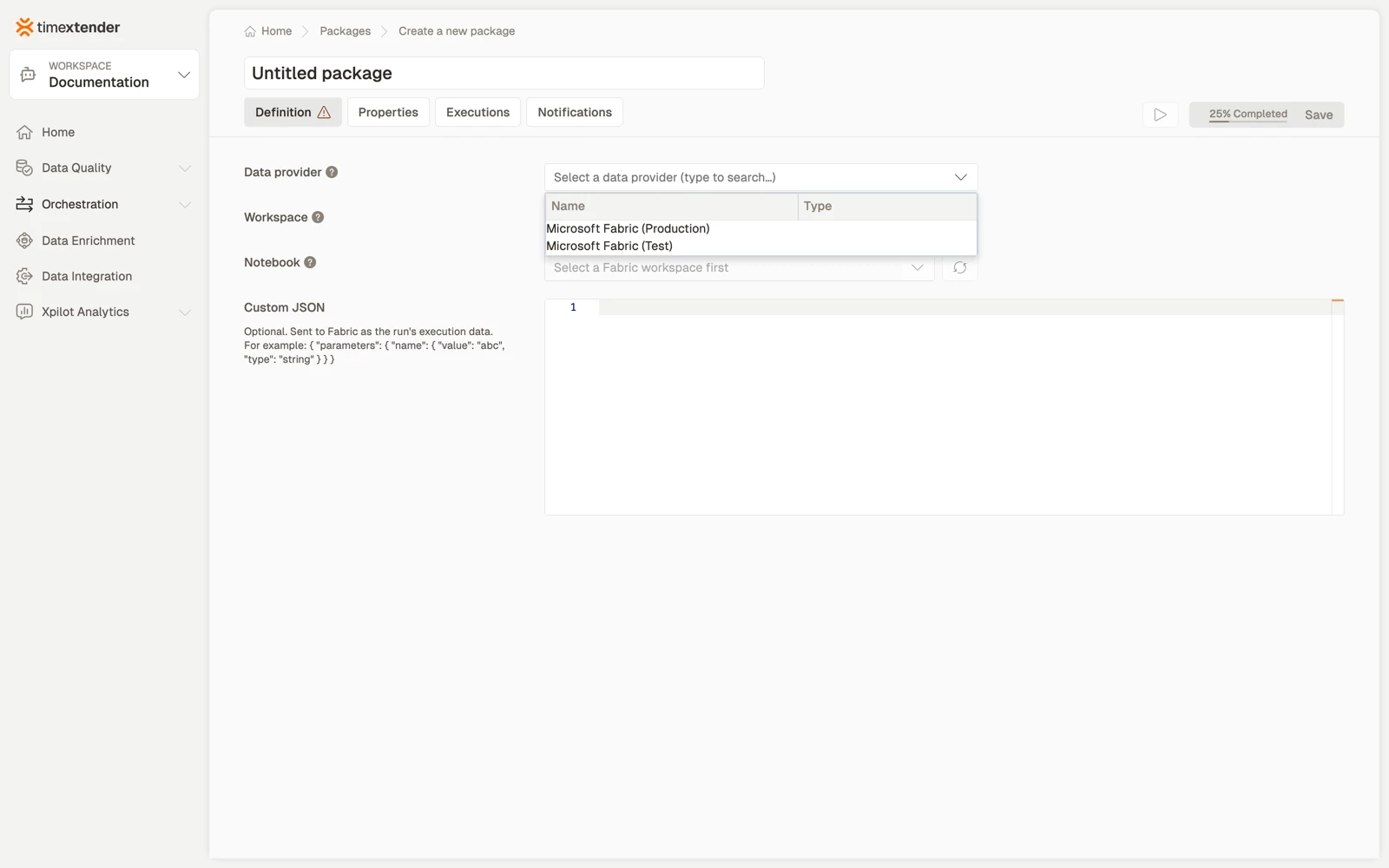Click the Save button
1389x868 pixels.
[x=1318, y=115]
